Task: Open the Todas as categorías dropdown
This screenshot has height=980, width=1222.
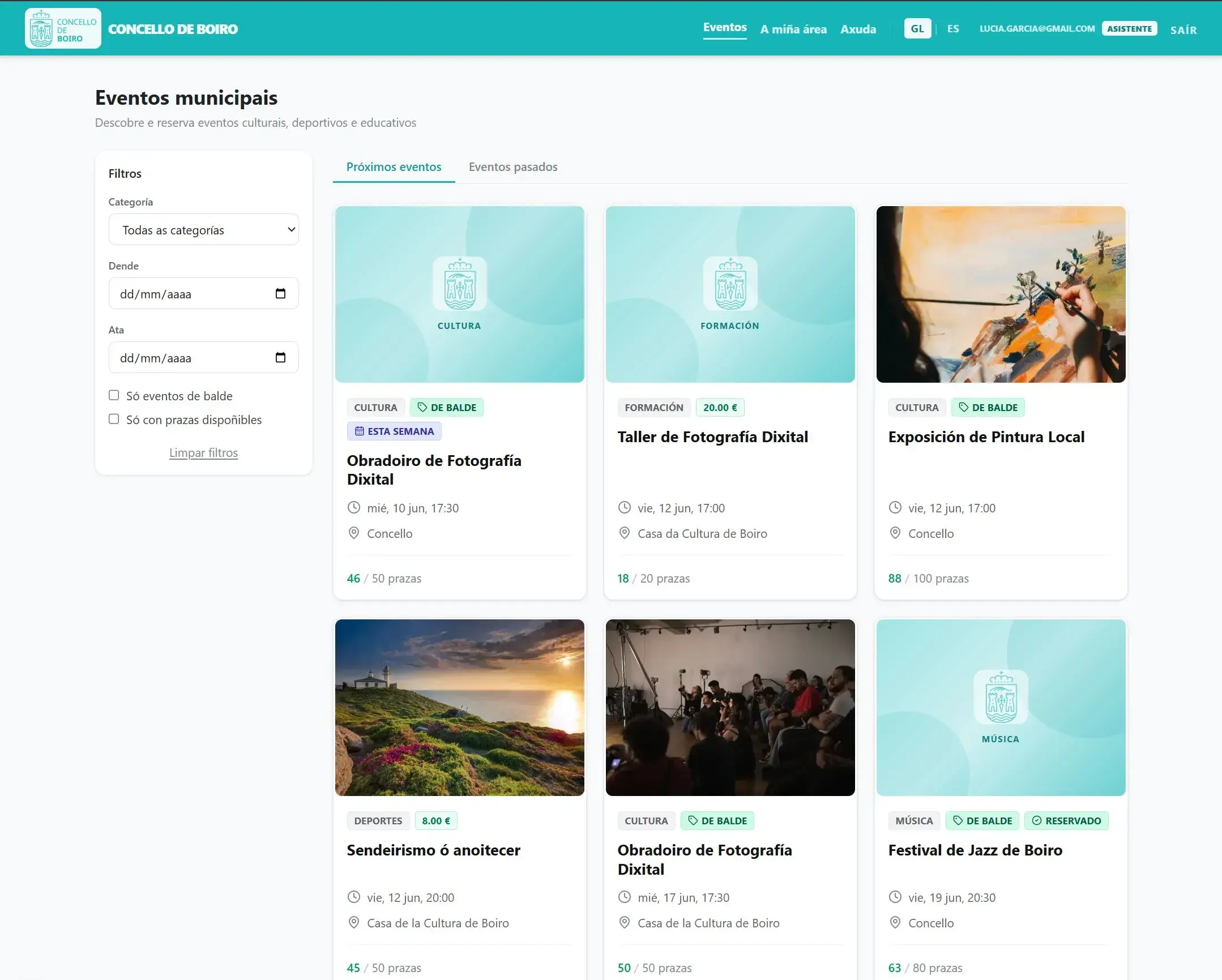Action: pos(203,229)
